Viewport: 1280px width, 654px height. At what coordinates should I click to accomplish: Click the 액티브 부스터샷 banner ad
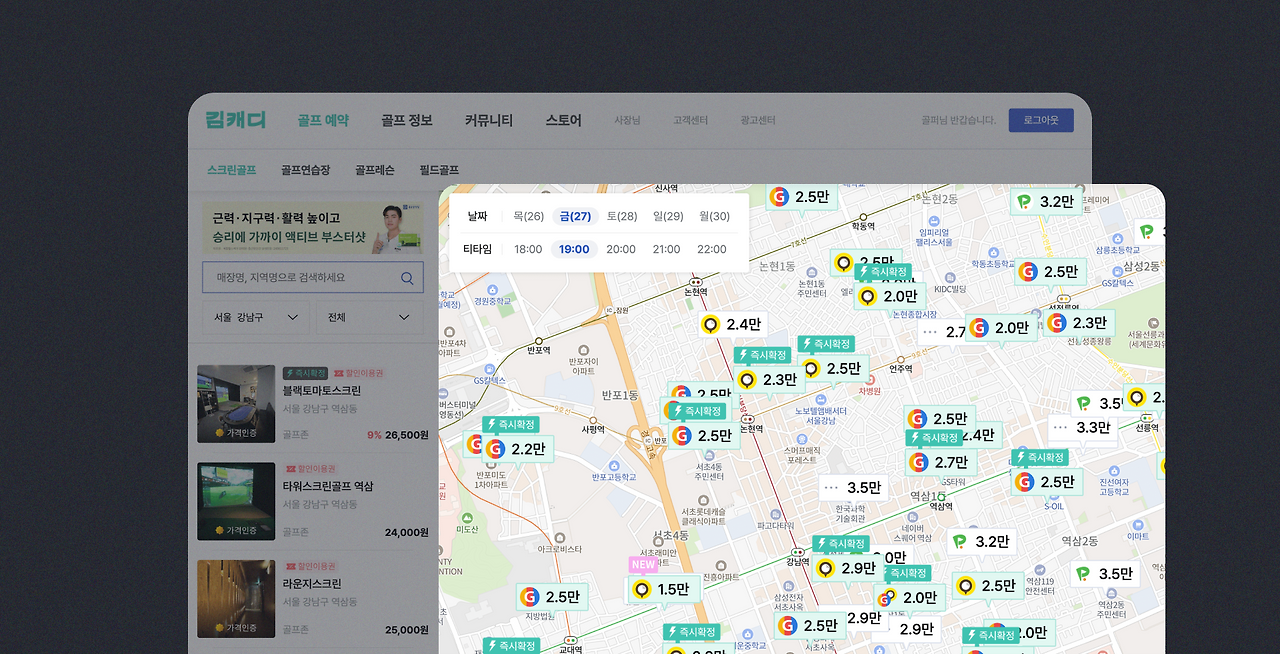313,229
